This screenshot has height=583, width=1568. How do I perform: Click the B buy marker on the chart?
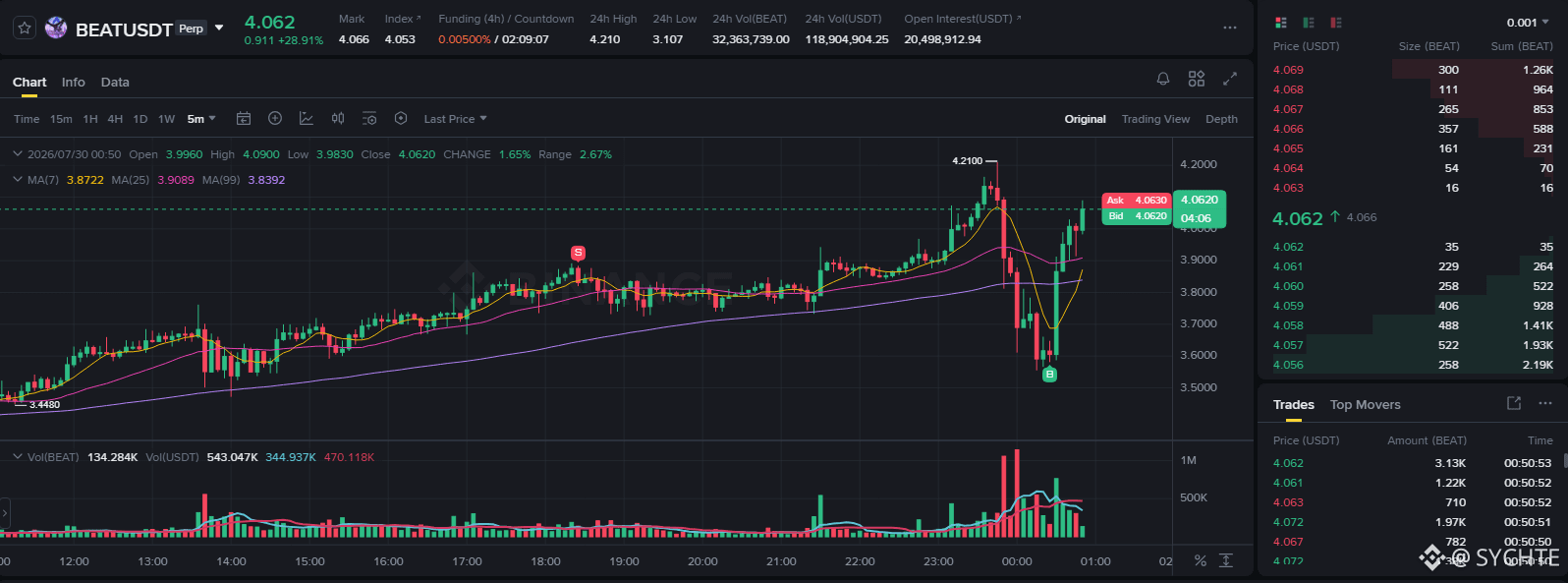pyautogui.click(x=1049, y=375)
